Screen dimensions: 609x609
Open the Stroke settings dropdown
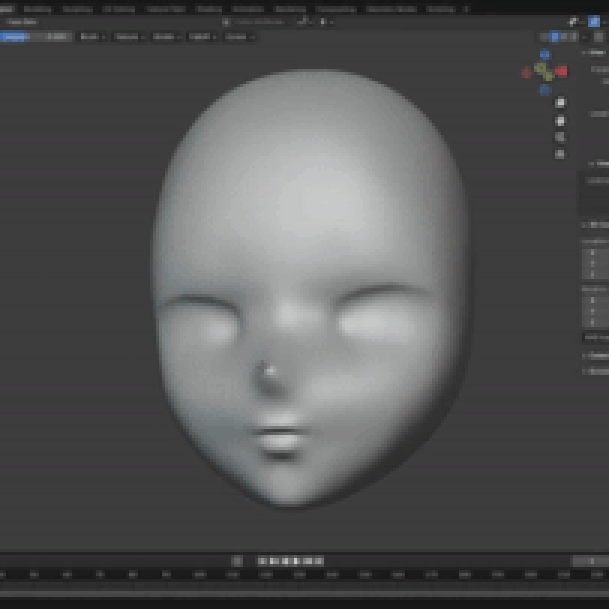point(167,37)
